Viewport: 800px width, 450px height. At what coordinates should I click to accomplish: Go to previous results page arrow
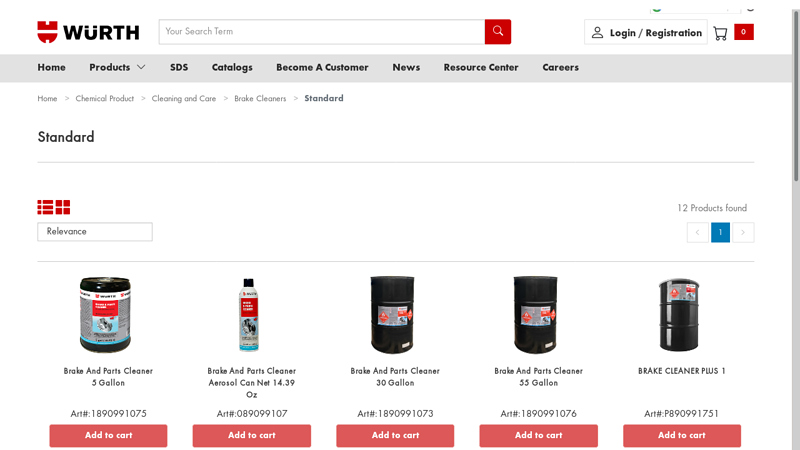point(697,233)
